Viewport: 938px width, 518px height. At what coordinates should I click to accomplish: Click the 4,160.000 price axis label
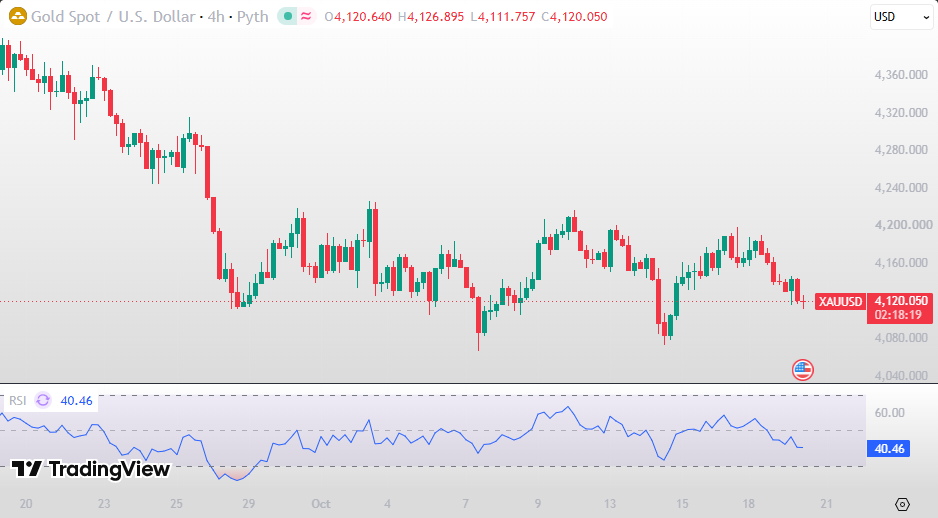(901, 263)
